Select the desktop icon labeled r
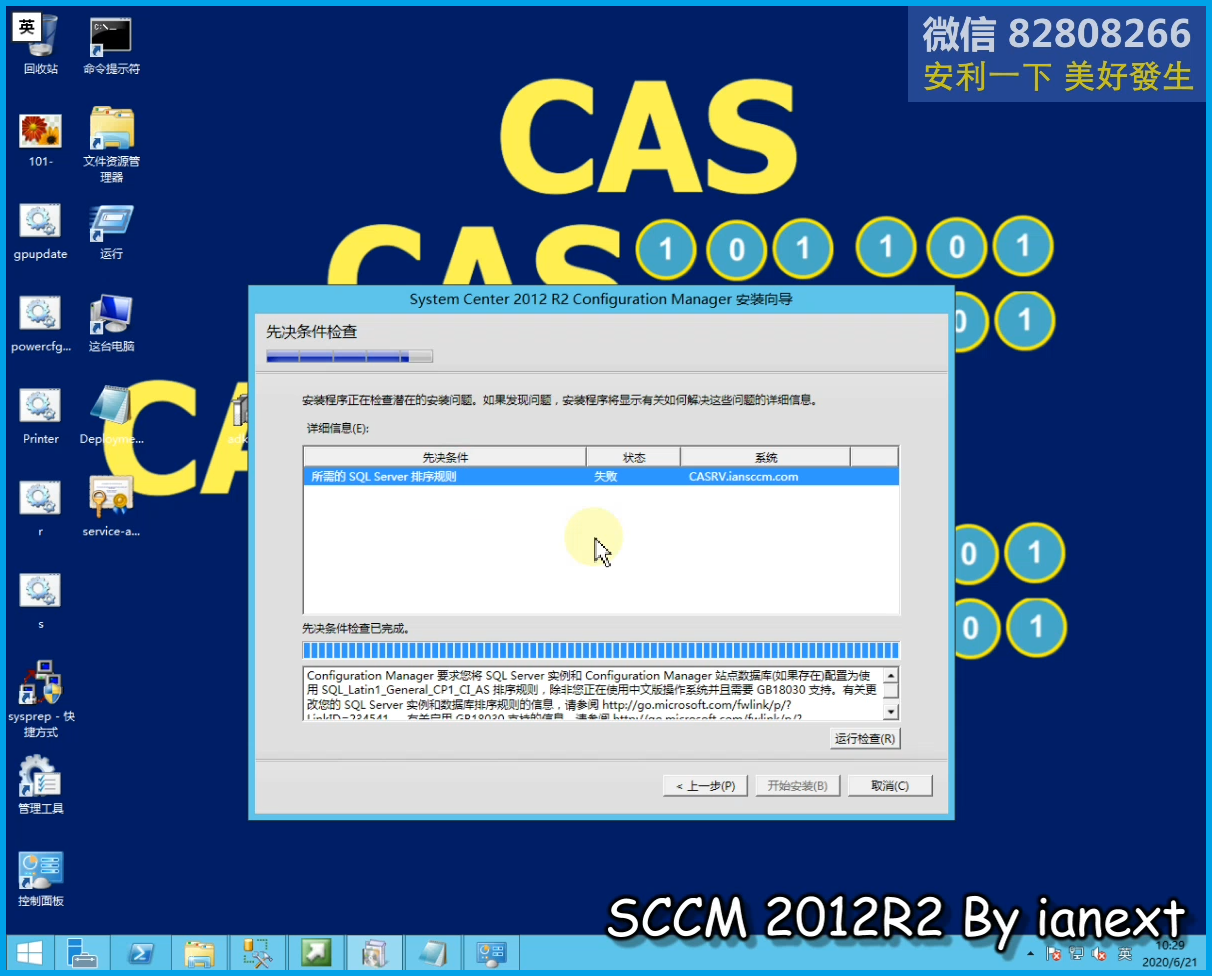This screenshot has width=1212, height=976. (x=41, y=509)
